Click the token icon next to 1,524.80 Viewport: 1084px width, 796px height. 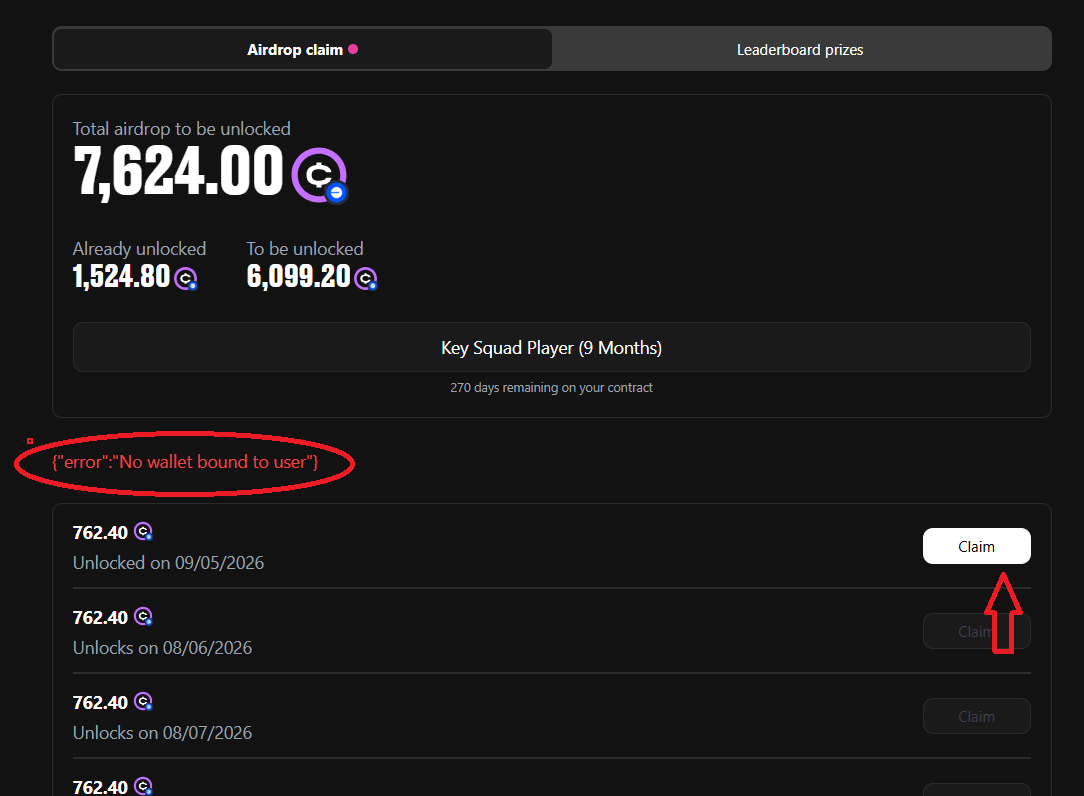[x=186, y=279]
